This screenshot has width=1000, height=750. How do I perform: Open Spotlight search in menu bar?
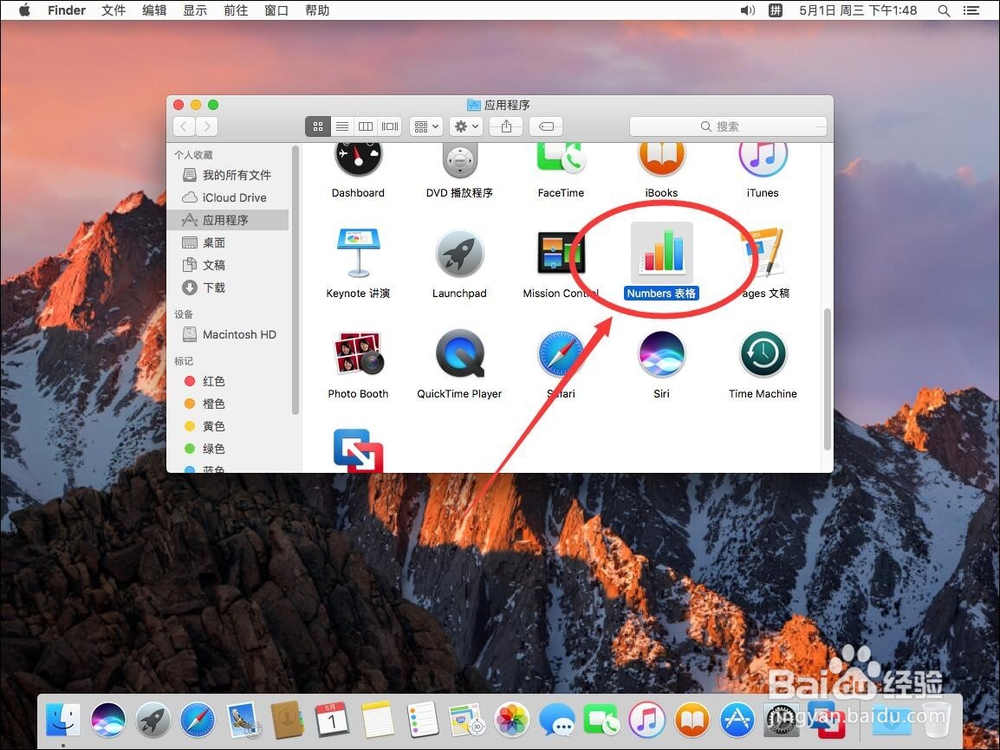pos(944,10)
